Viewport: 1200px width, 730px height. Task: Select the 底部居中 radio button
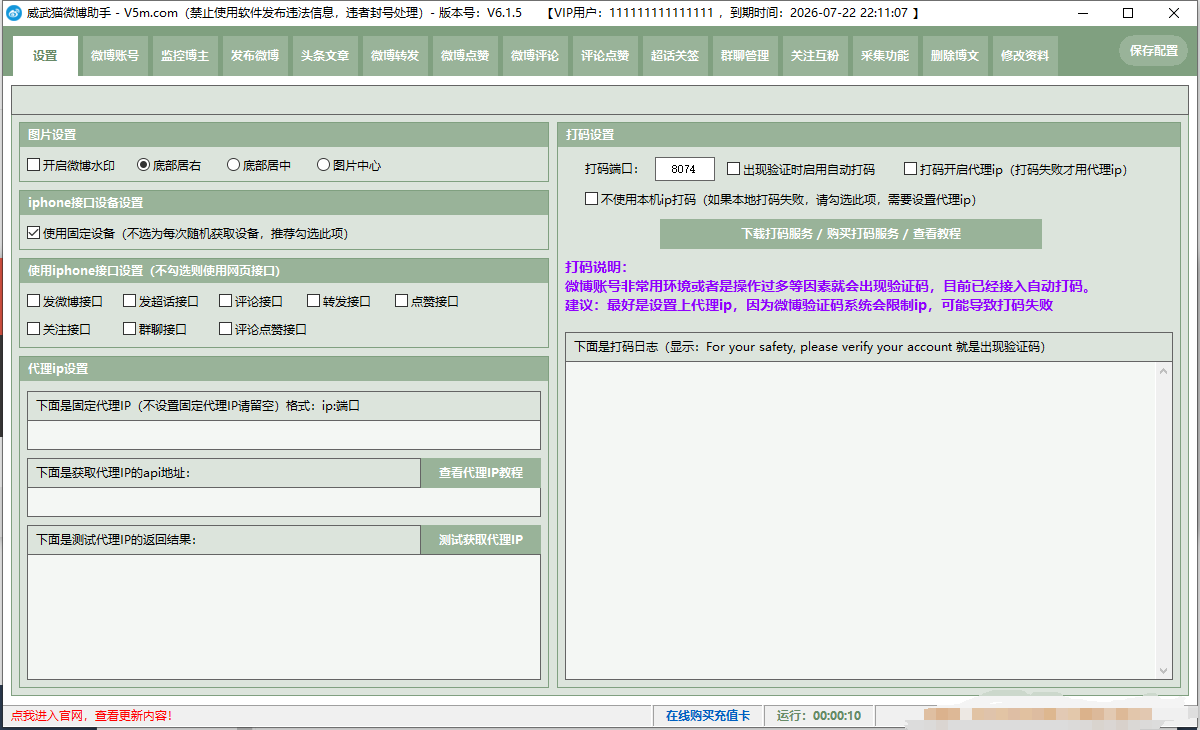pyautogui.click(x=234, y=165)
